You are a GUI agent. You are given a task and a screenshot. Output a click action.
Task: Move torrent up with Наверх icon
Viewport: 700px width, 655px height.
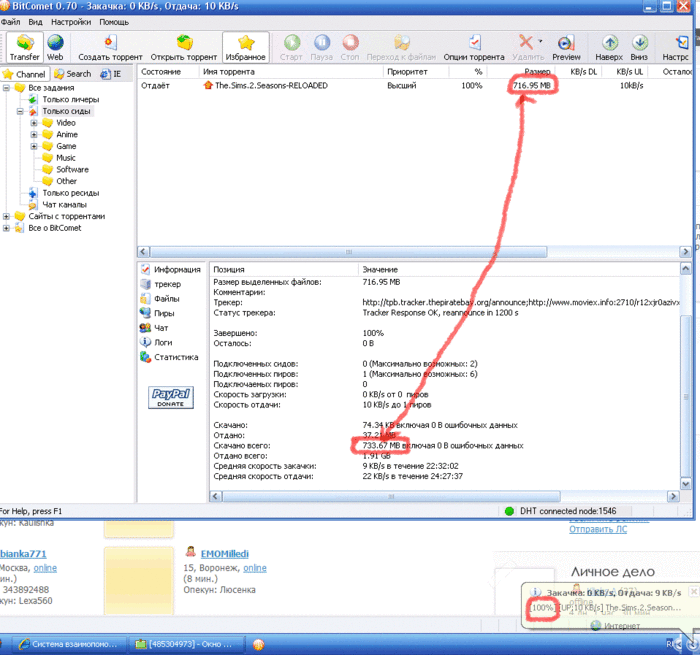[609, 47]
